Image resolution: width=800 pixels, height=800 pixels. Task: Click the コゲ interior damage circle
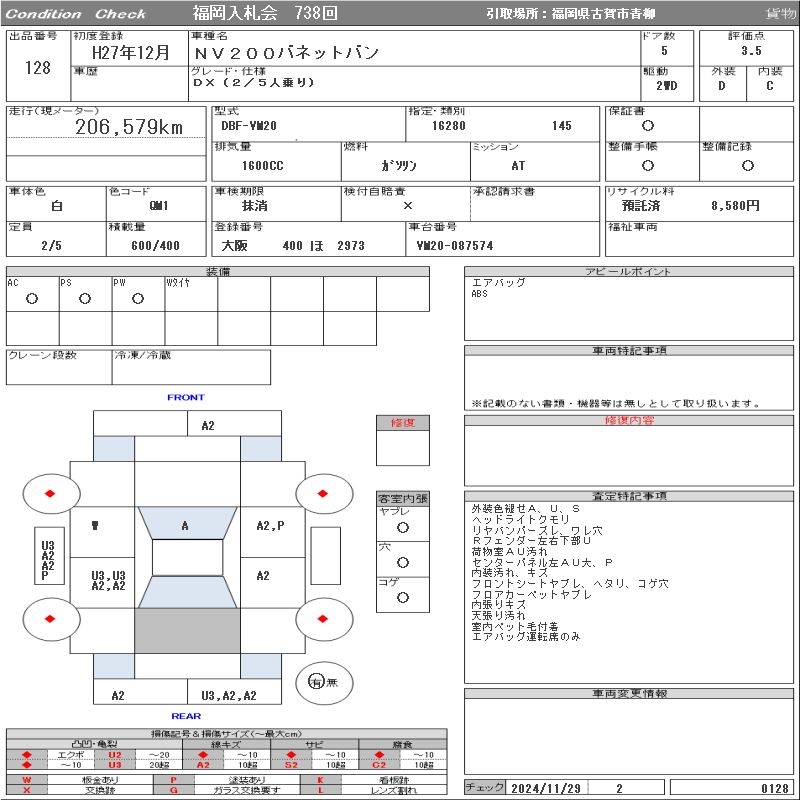[403, 597]
